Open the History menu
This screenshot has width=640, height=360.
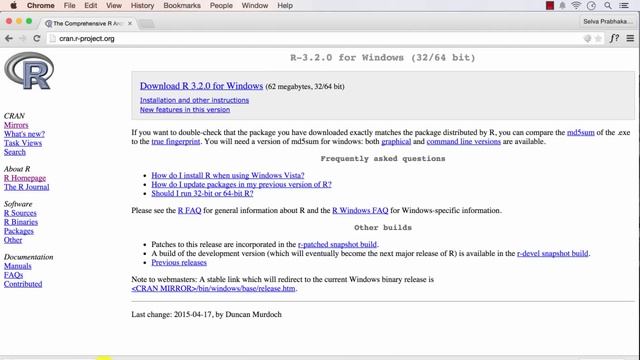(142, 6)
